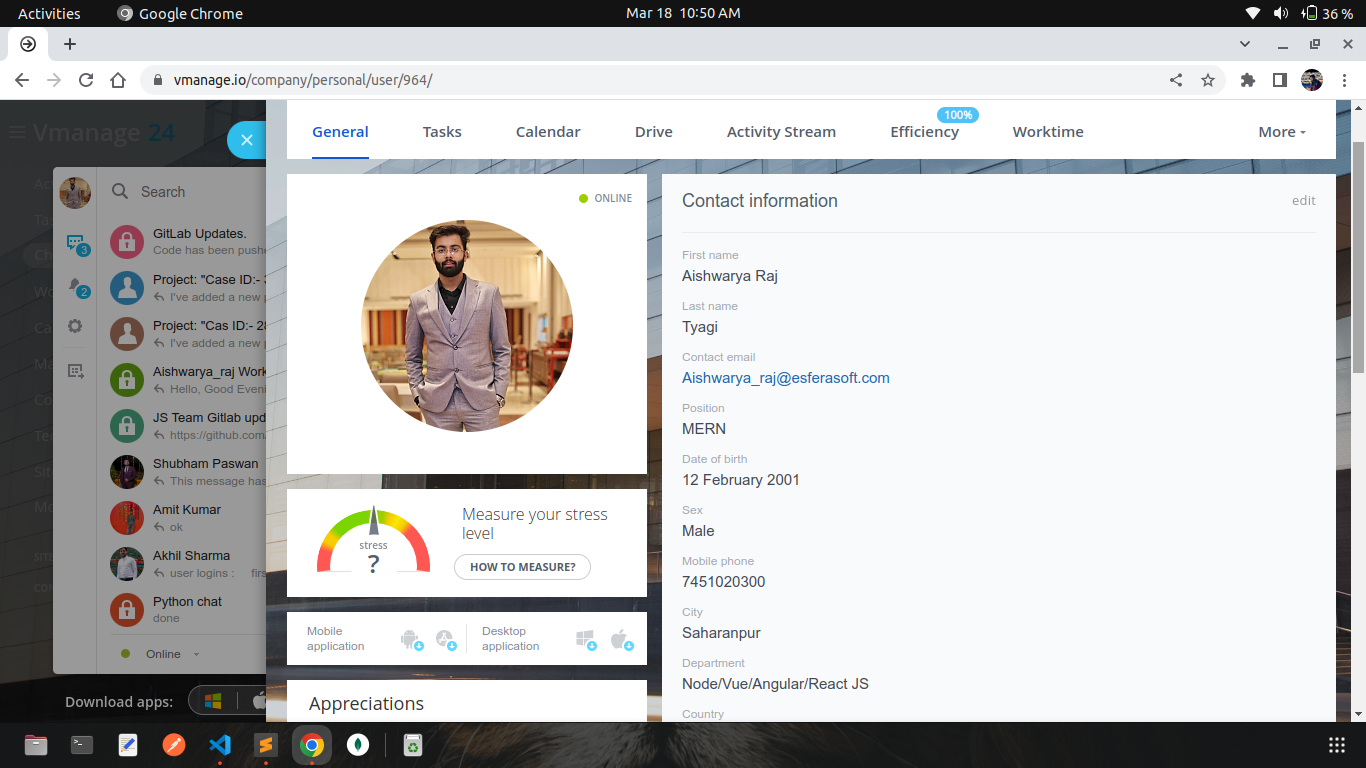Download the Android mobile application
The height and width of the screenshot is (768, 1366).
tap(410, 638)
